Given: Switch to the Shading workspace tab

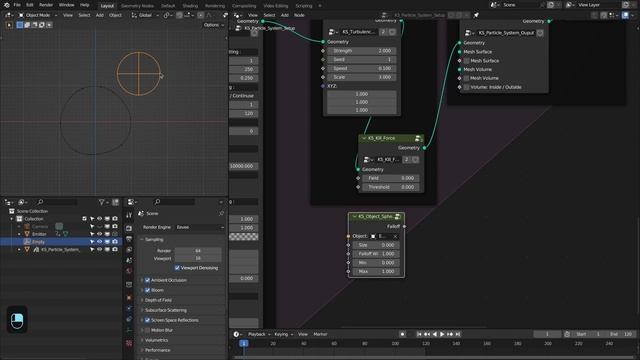Looking at the screenshot, I should (x=190, y=6).
